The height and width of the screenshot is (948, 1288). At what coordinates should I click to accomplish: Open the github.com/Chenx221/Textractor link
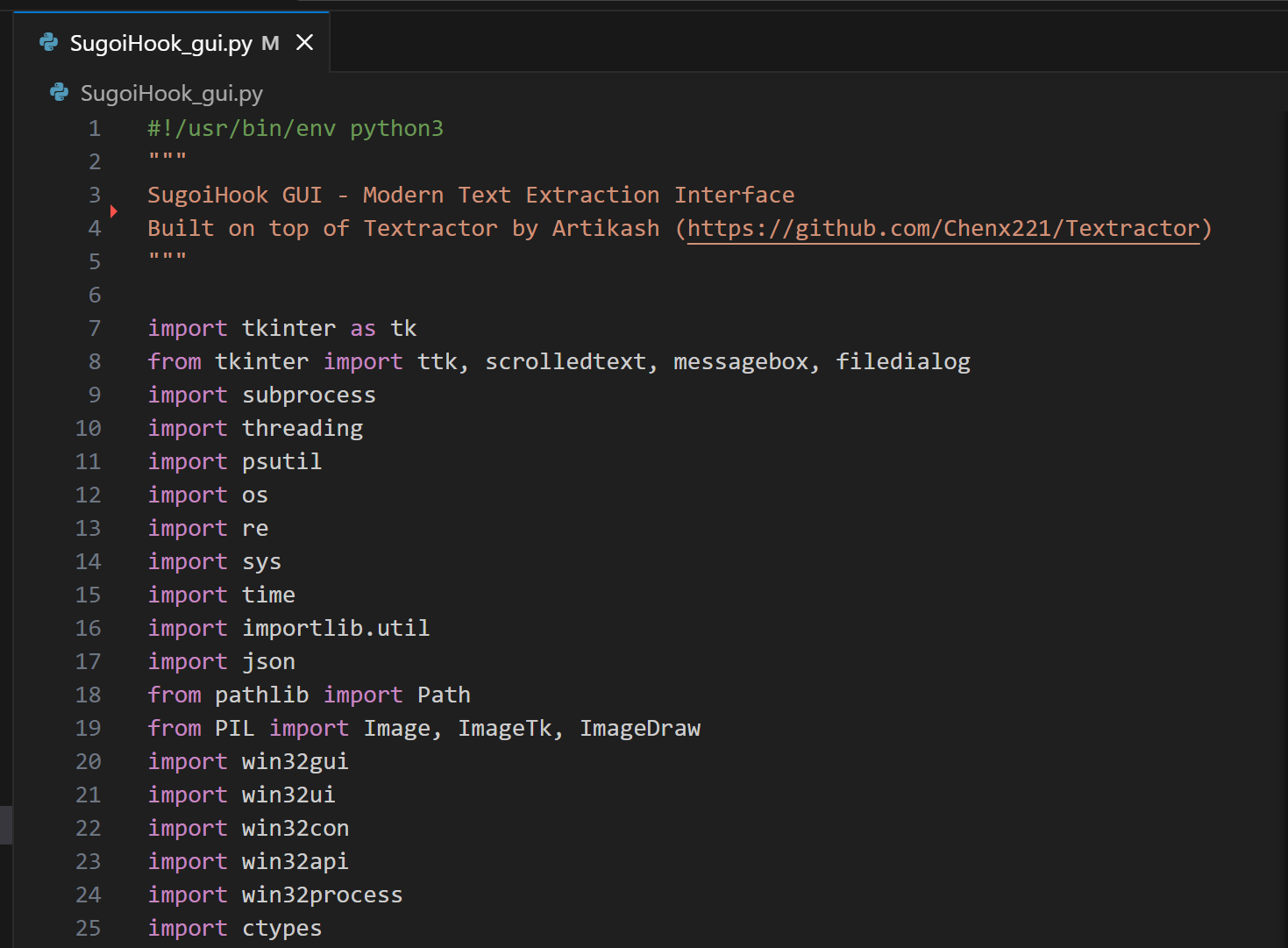pyautogui.click(x=943, y=229)
